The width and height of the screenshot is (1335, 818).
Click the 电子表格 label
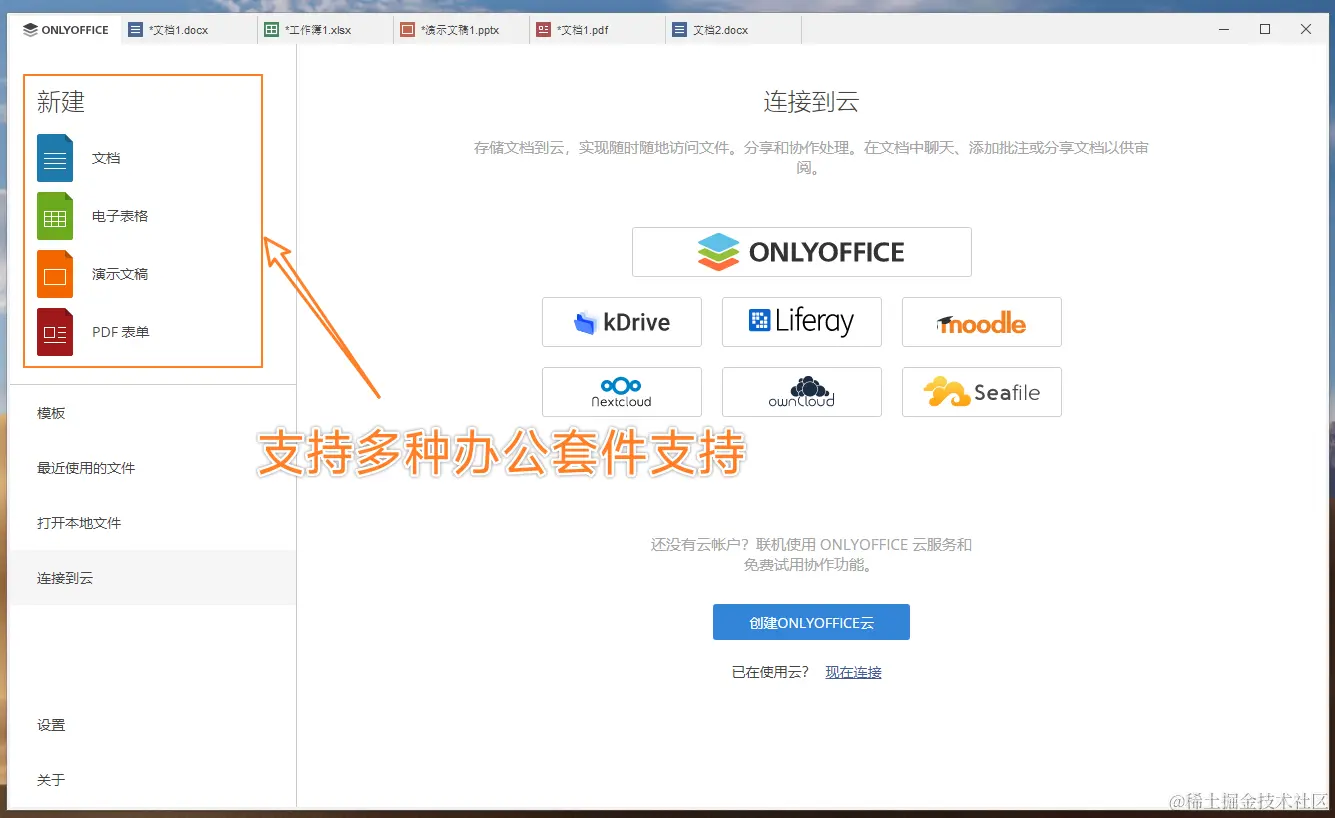tap(120, 216)
